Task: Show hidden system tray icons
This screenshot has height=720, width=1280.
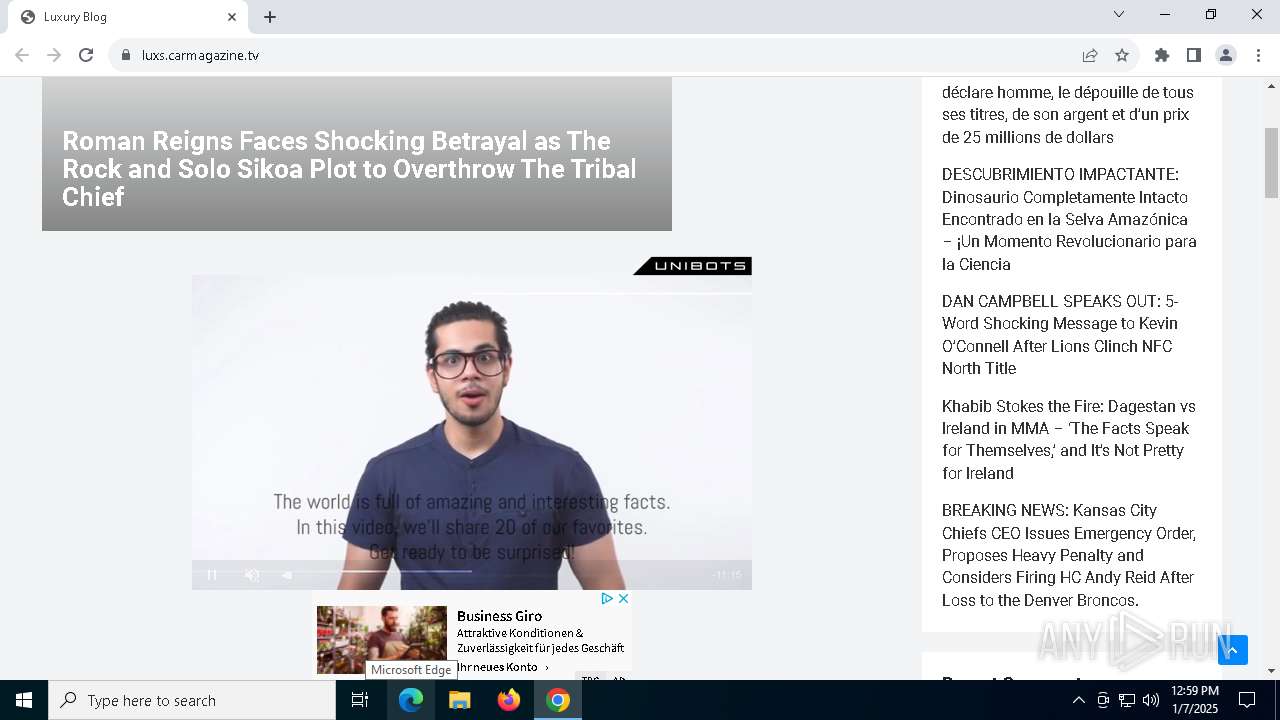Action: click(x=1078, y=700)
